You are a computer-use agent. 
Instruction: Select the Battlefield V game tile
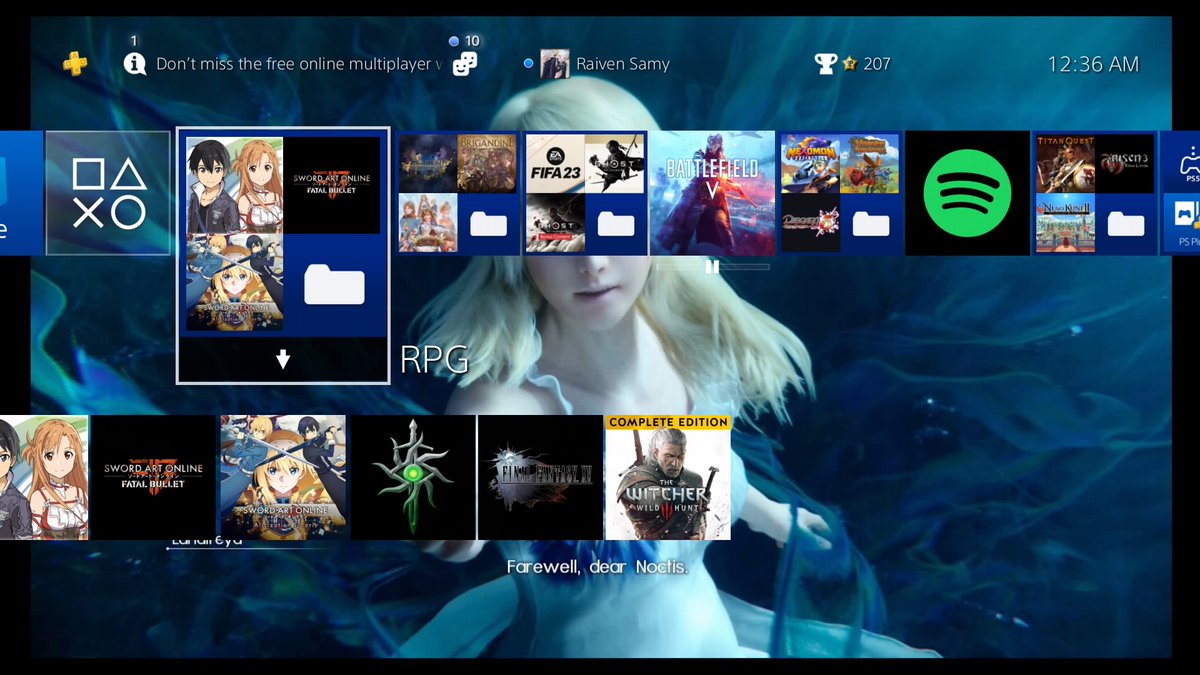(712, 192)
